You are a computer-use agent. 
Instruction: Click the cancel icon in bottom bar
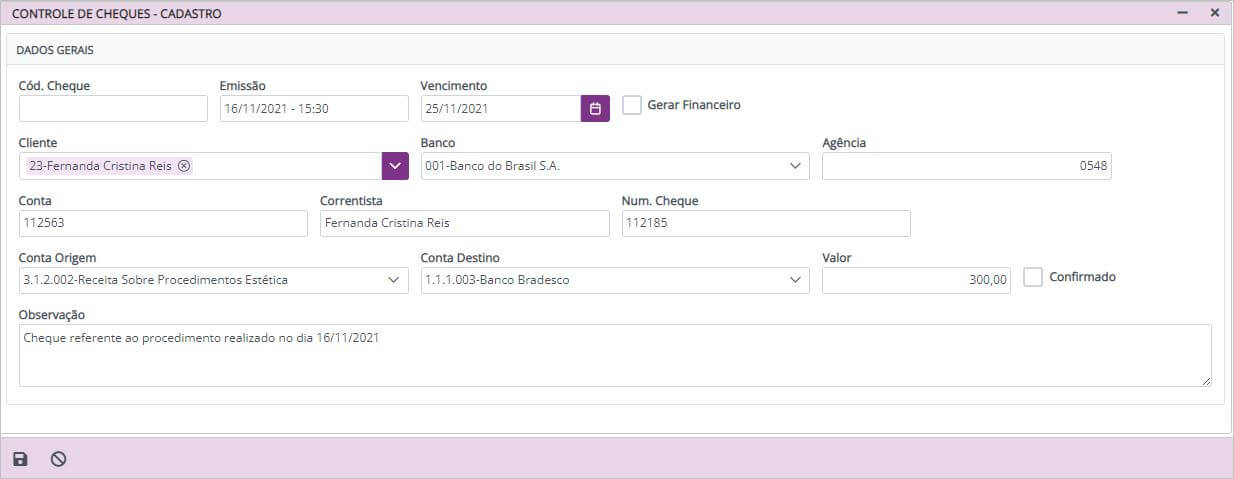pyautogui.click(x=58, y=459)
